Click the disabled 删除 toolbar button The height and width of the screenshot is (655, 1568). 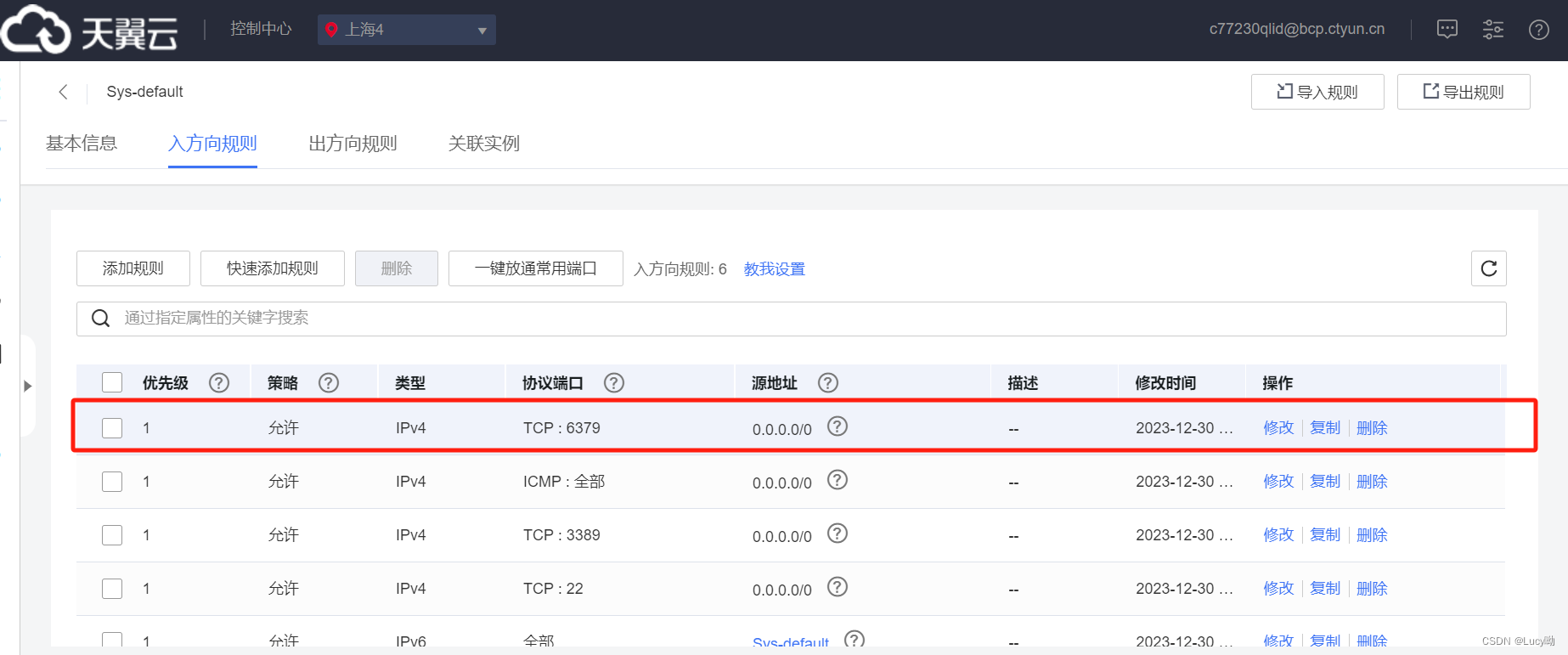click(x=397, y=268)
